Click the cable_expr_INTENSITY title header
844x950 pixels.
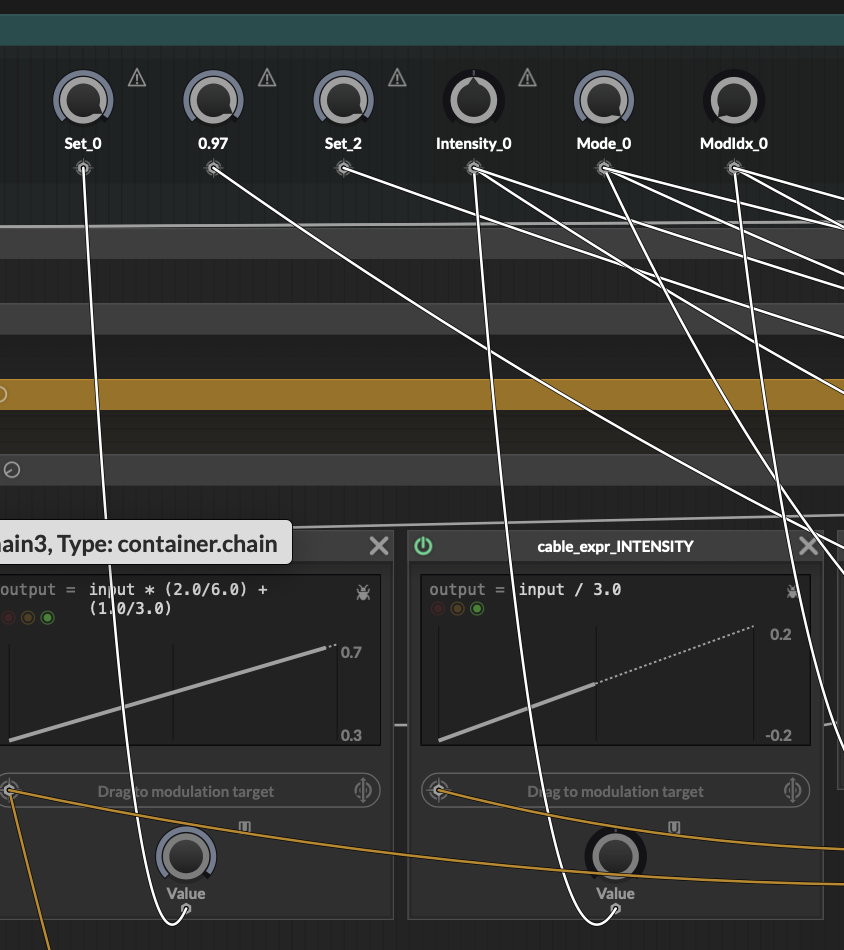coord(615,546)
